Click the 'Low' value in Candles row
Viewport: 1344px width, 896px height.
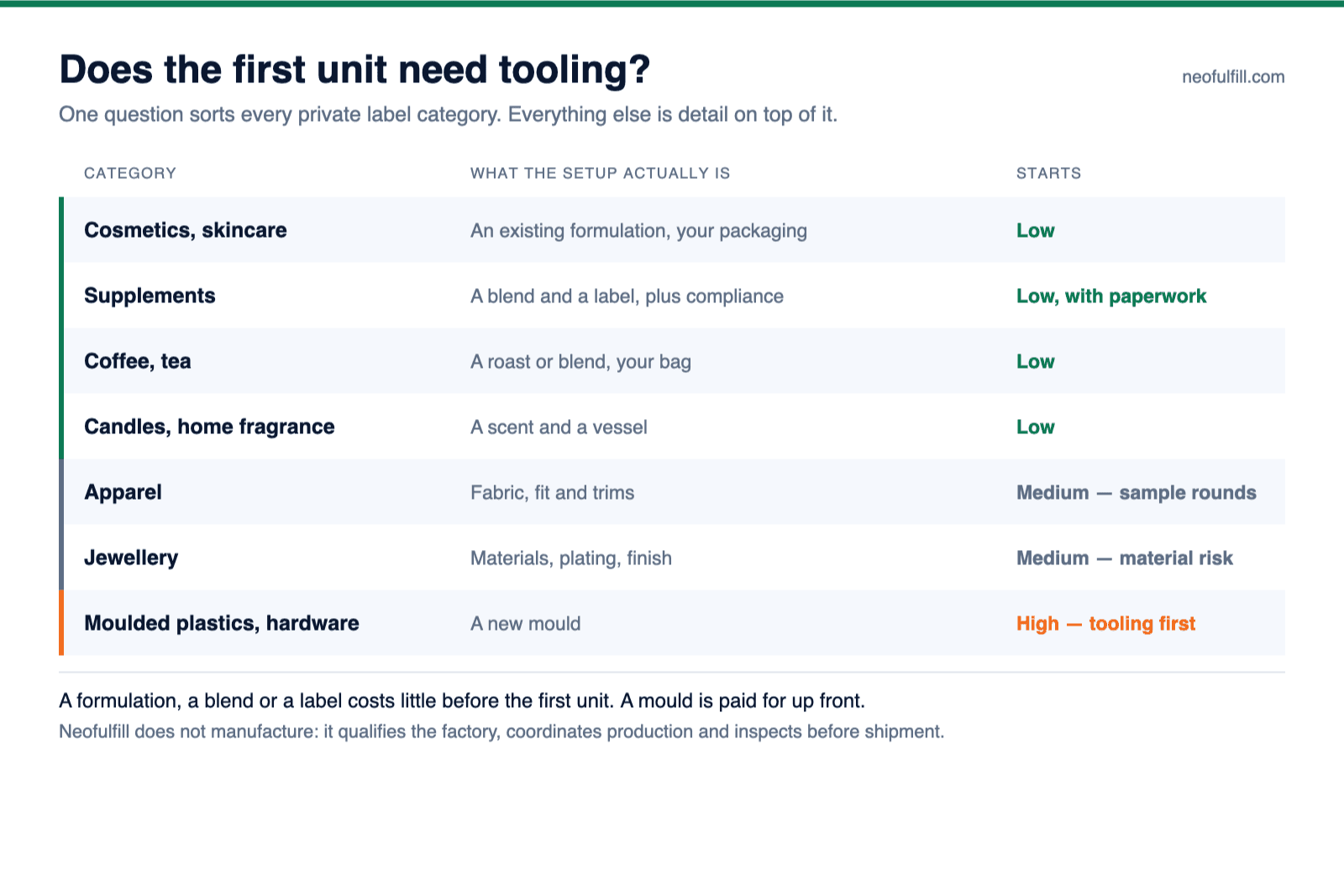click(x=1035, y=427)
